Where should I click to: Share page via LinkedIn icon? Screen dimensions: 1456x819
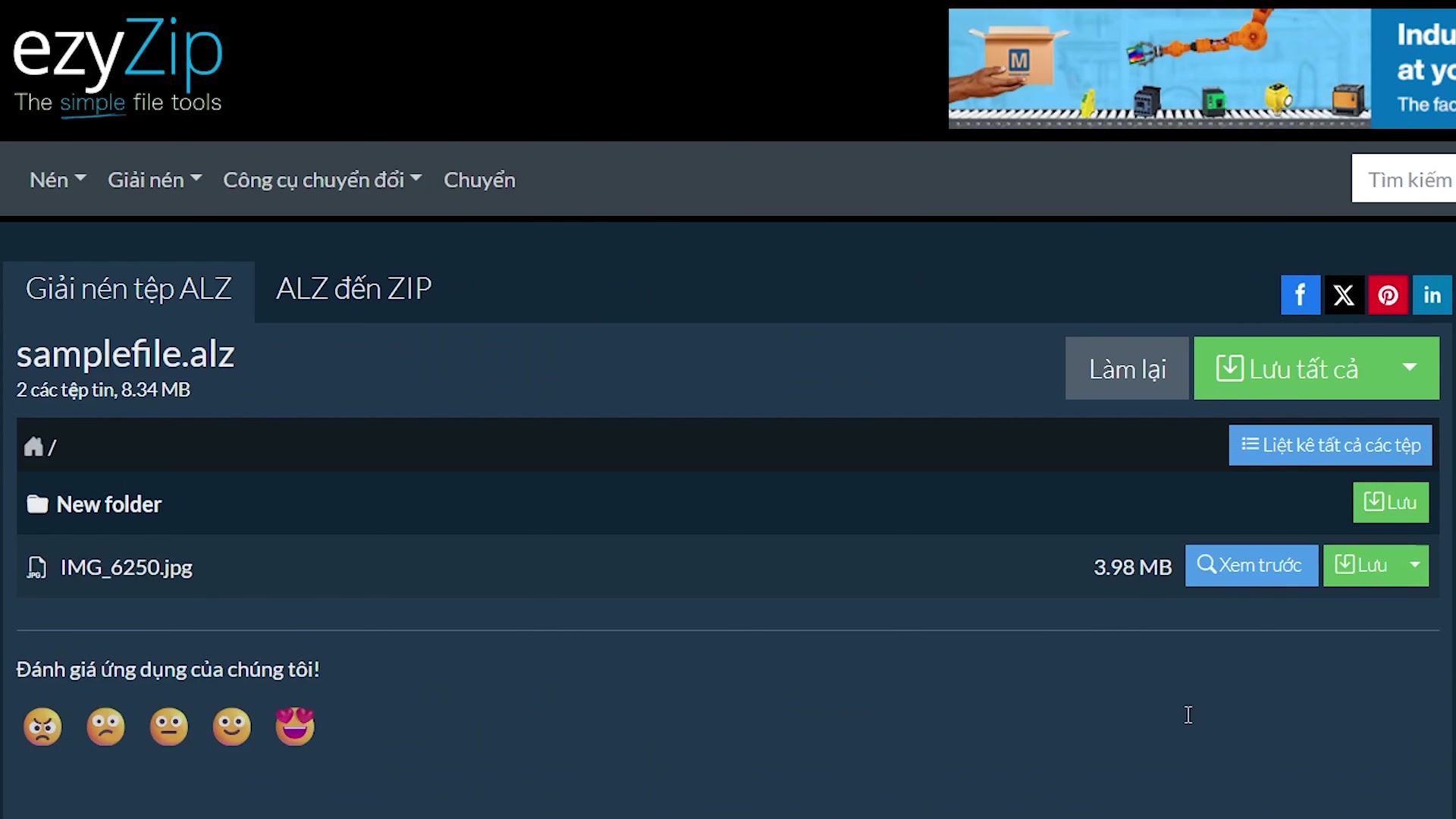tap(1432, 294)
